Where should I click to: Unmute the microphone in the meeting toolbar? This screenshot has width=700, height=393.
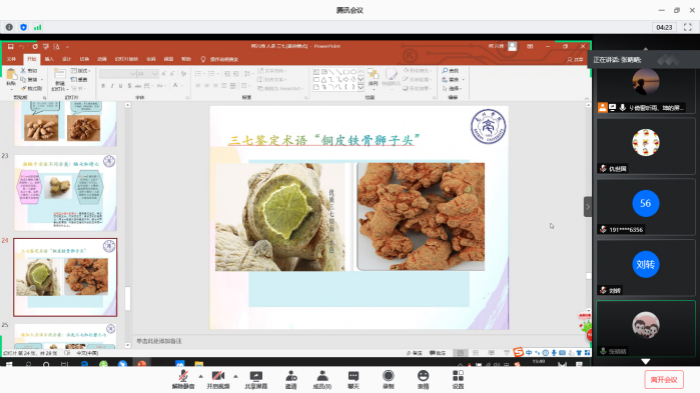tap(183, 380)
